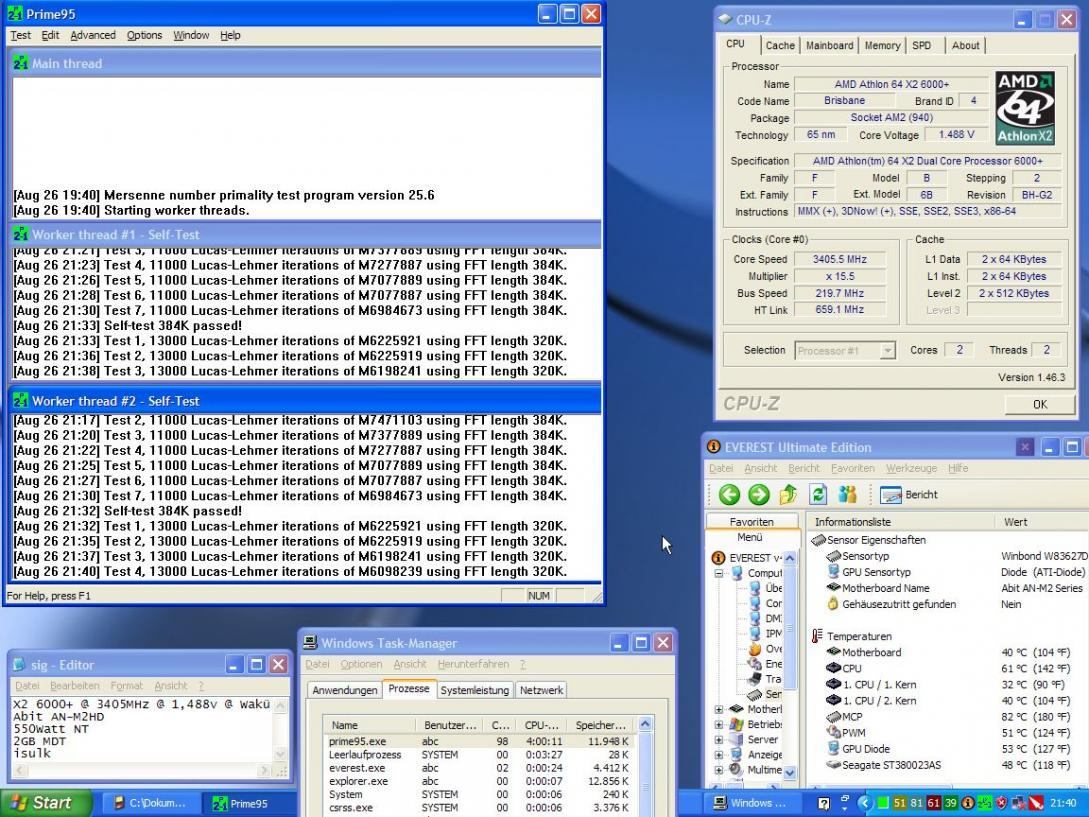This screenshot has width=1089, height=817.
Task: Switch to the About tab in CPU-Z
Action: pyautogui.click(x=965, y=45)
